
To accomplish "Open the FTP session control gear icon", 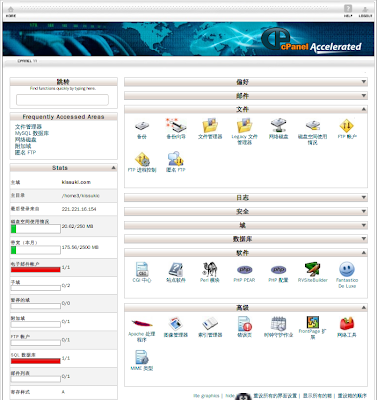I will point(142,159).
